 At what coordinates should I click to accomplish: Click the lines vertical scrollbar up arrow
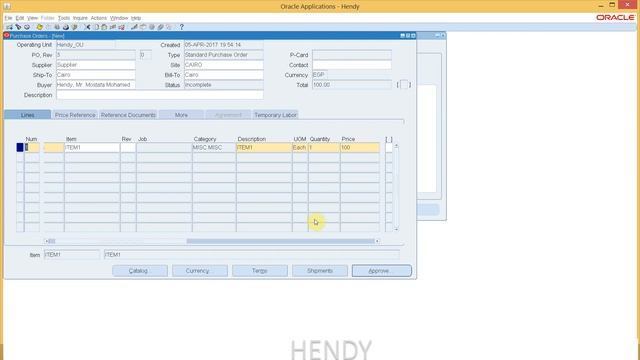click(396, 146)
